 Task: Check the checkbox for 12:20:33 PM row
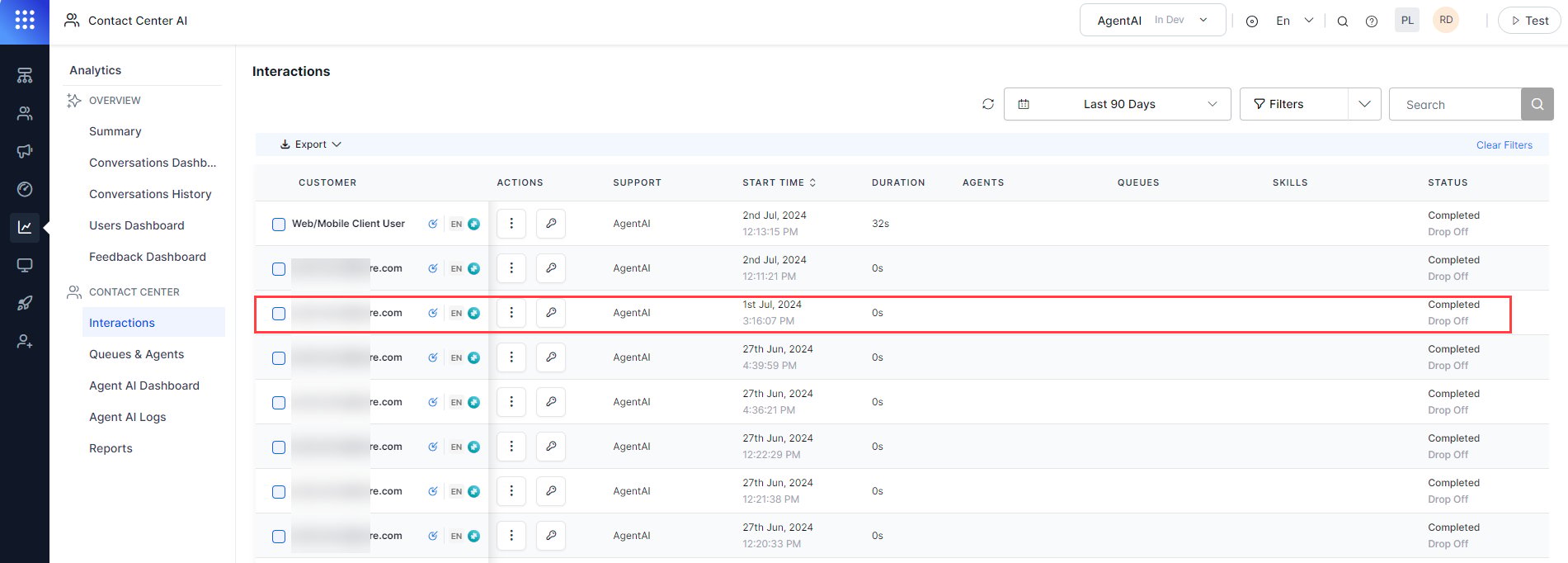click(279, 537)
